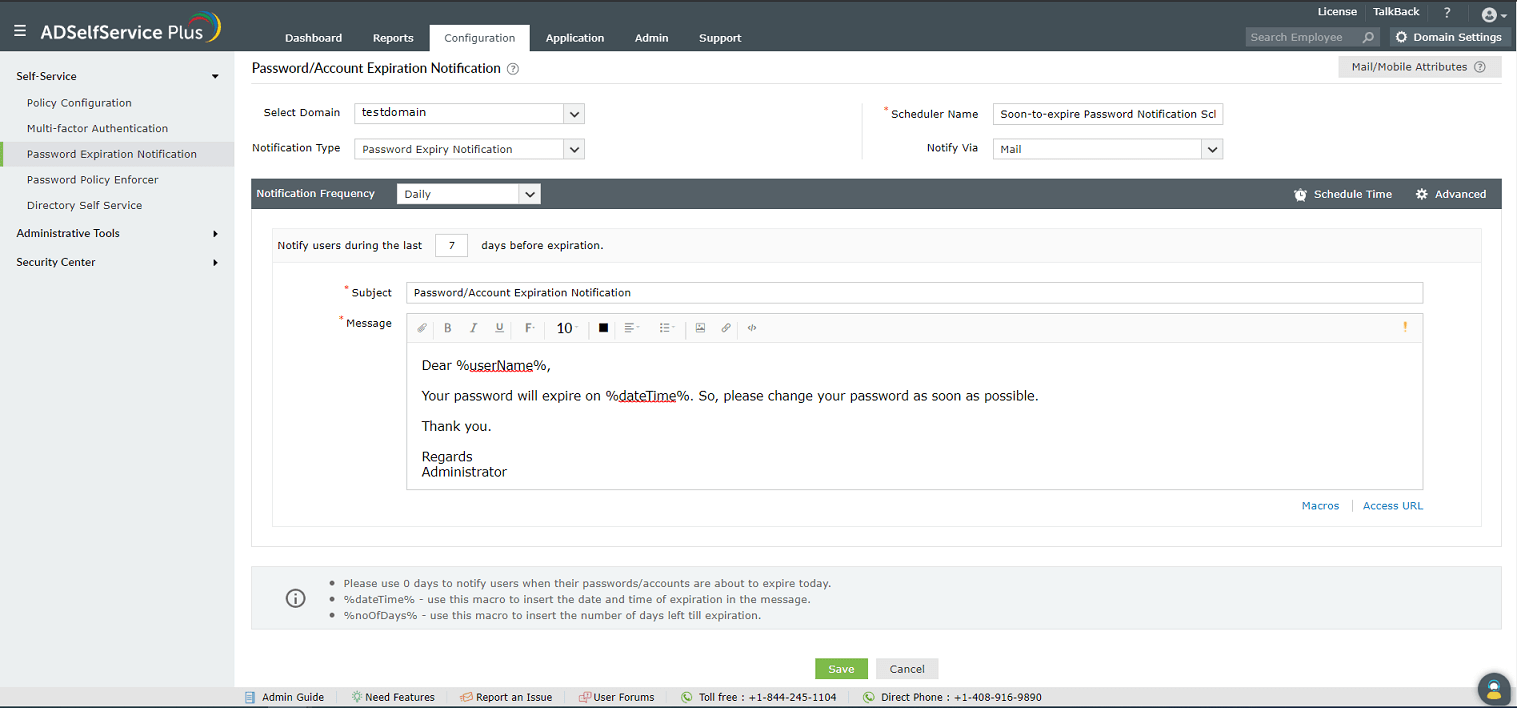Open the Notify Via dropdown
This screenshot has height=708, width=1517.
point(1108,149)
